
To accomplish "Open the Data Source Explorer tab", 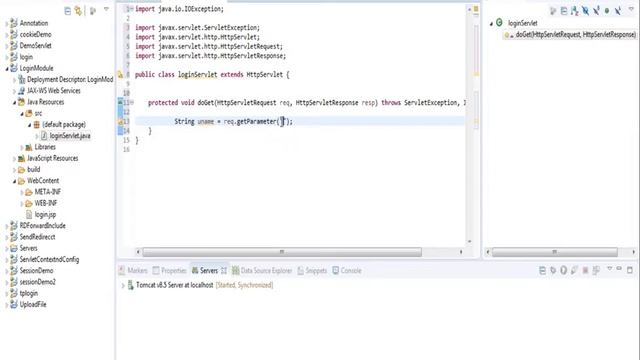I will (262, 271).
